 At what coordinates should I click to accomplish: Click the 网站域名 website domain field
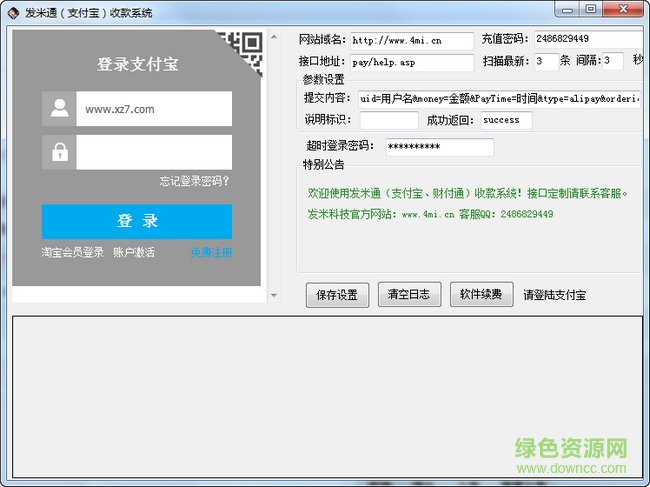coord(412,41)
